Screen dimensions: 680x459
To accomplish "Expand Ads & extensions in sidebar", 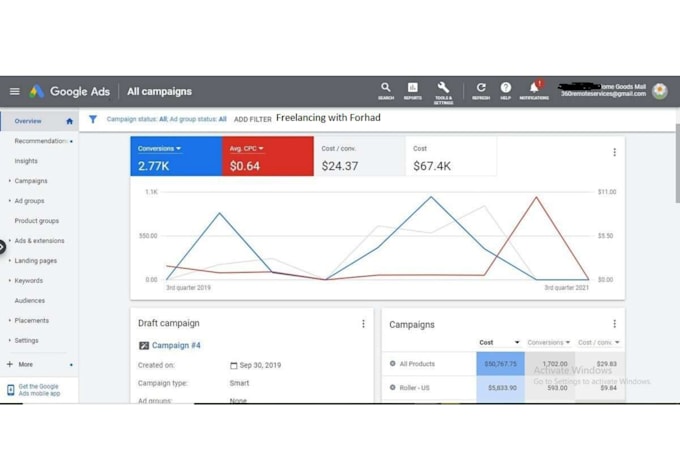I will point(10,240).
